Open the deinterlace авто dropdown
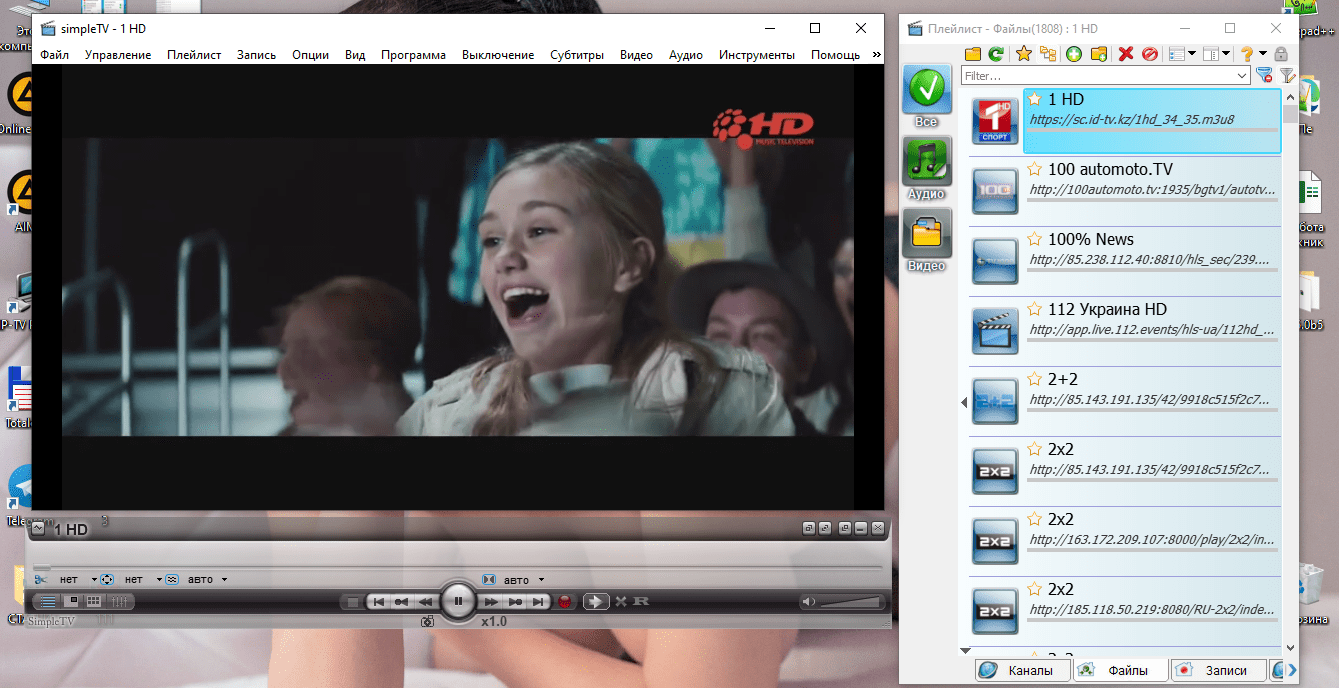This screenshot has width=1339, height=688. click(225, 579)
